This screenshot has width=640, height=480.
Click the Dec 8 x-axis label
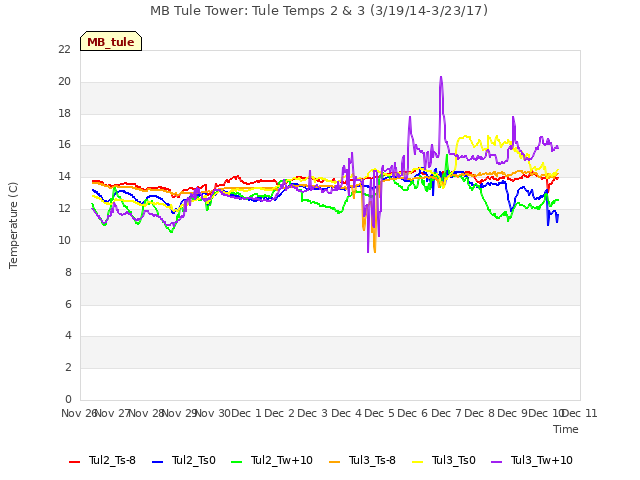[480, 413]
